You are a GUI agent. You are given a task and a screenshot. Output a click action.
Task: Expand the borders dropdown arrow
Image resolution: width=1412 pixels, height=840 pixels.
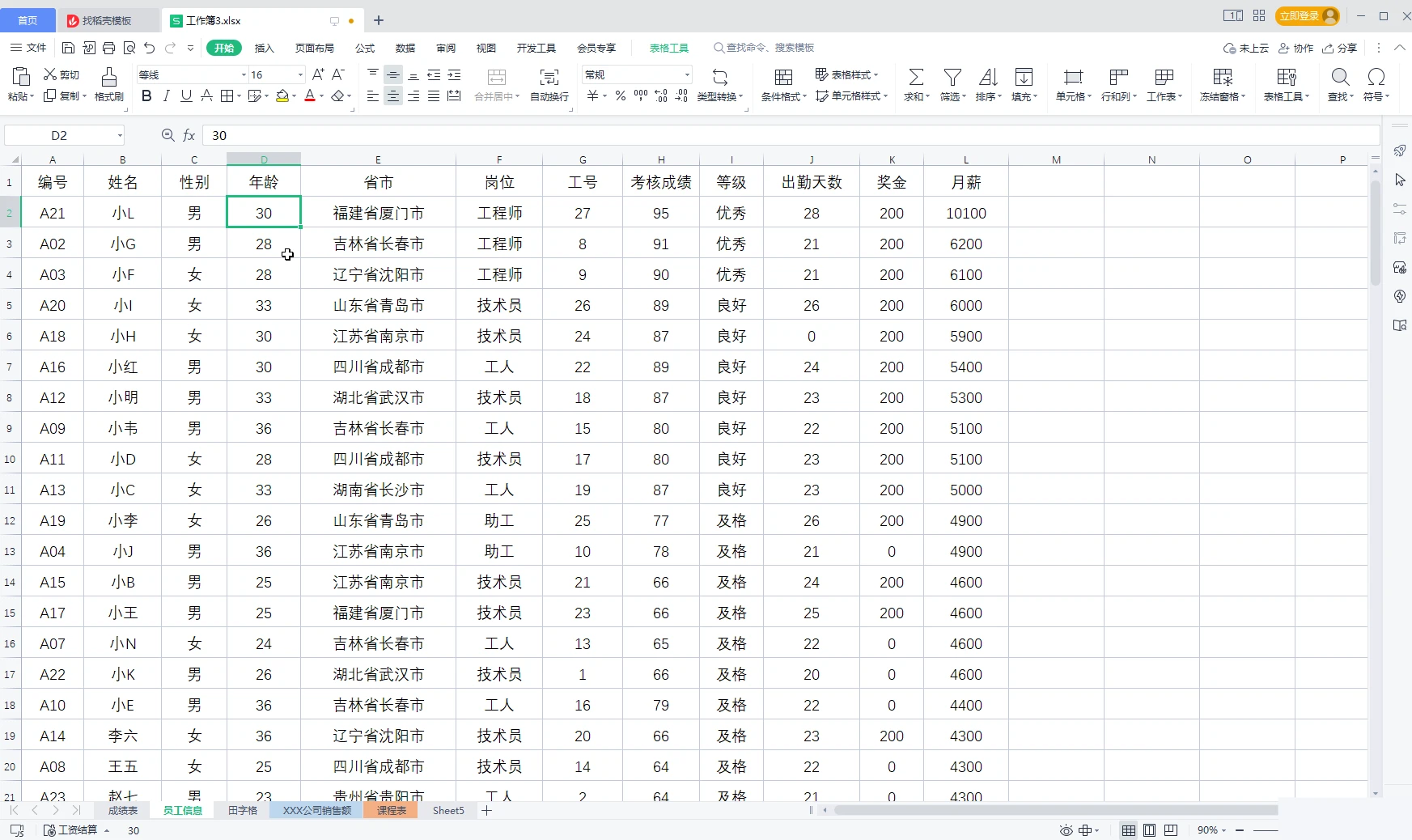240,96
